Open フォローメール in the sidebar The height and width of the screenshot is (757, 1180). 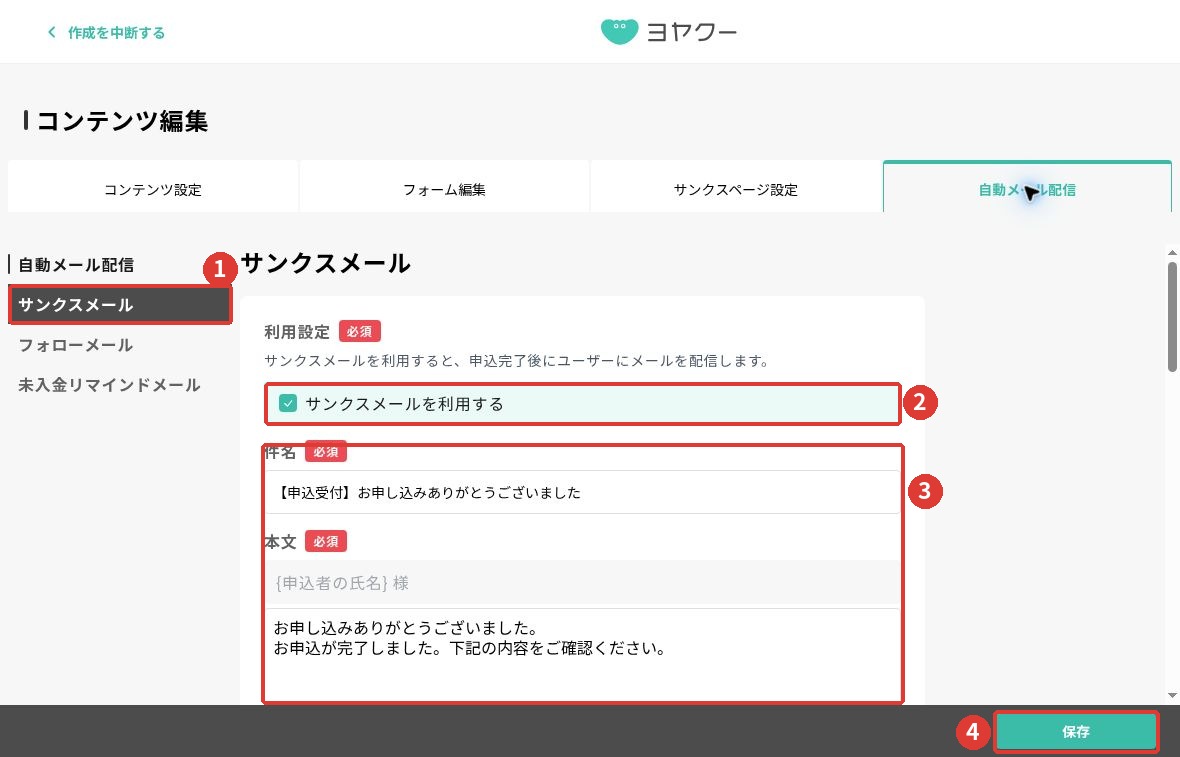point(75,345)
